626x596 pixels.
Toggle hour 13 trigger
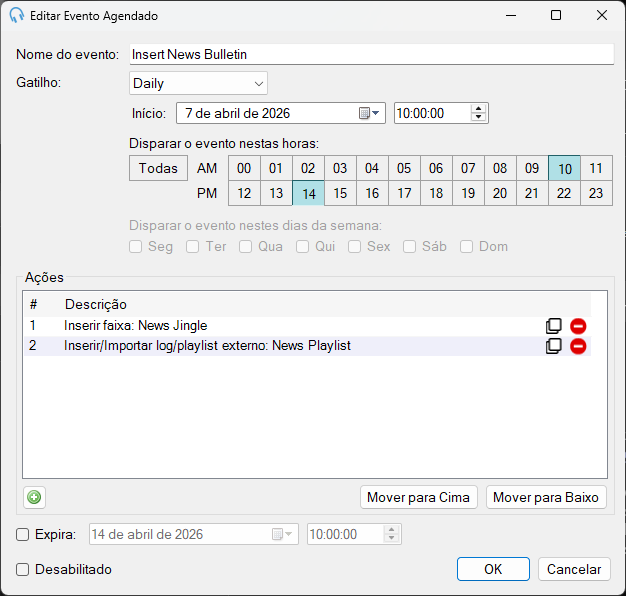coord(276,193)
